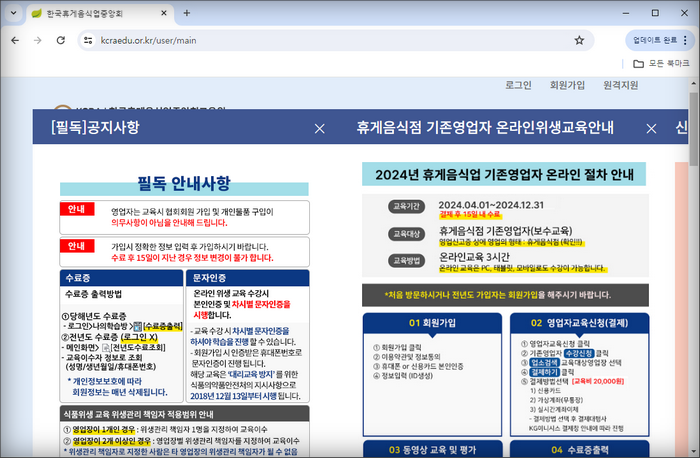Image resolution: width=700 pixels, height=458 pixels.
Task: Go back to the previous page
Action: point(15,40)
